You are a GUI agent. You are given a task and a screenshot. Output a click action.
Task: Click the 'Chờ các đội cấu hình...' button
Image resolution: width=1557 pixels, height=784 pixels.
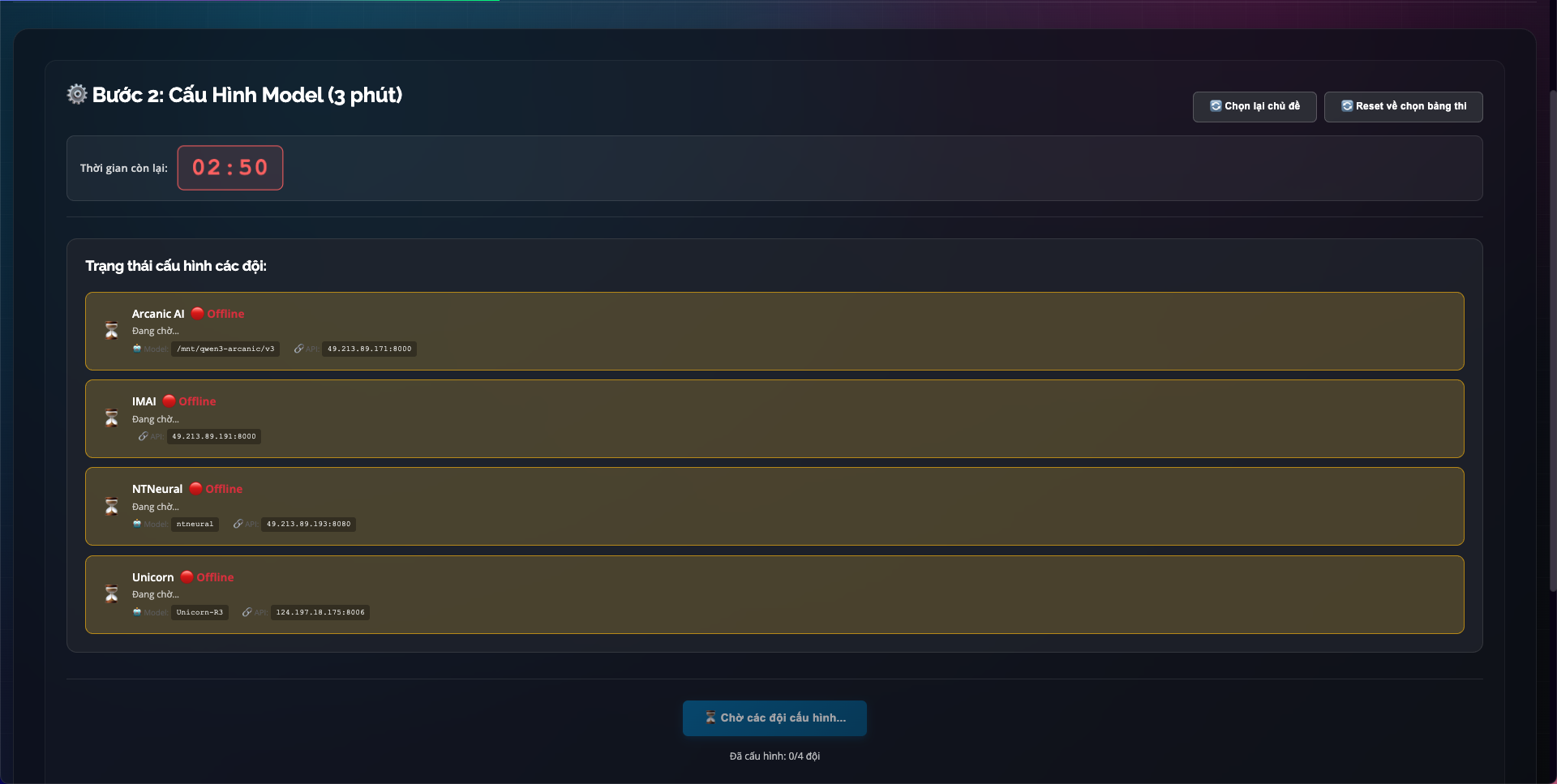(x=774, y=718)
